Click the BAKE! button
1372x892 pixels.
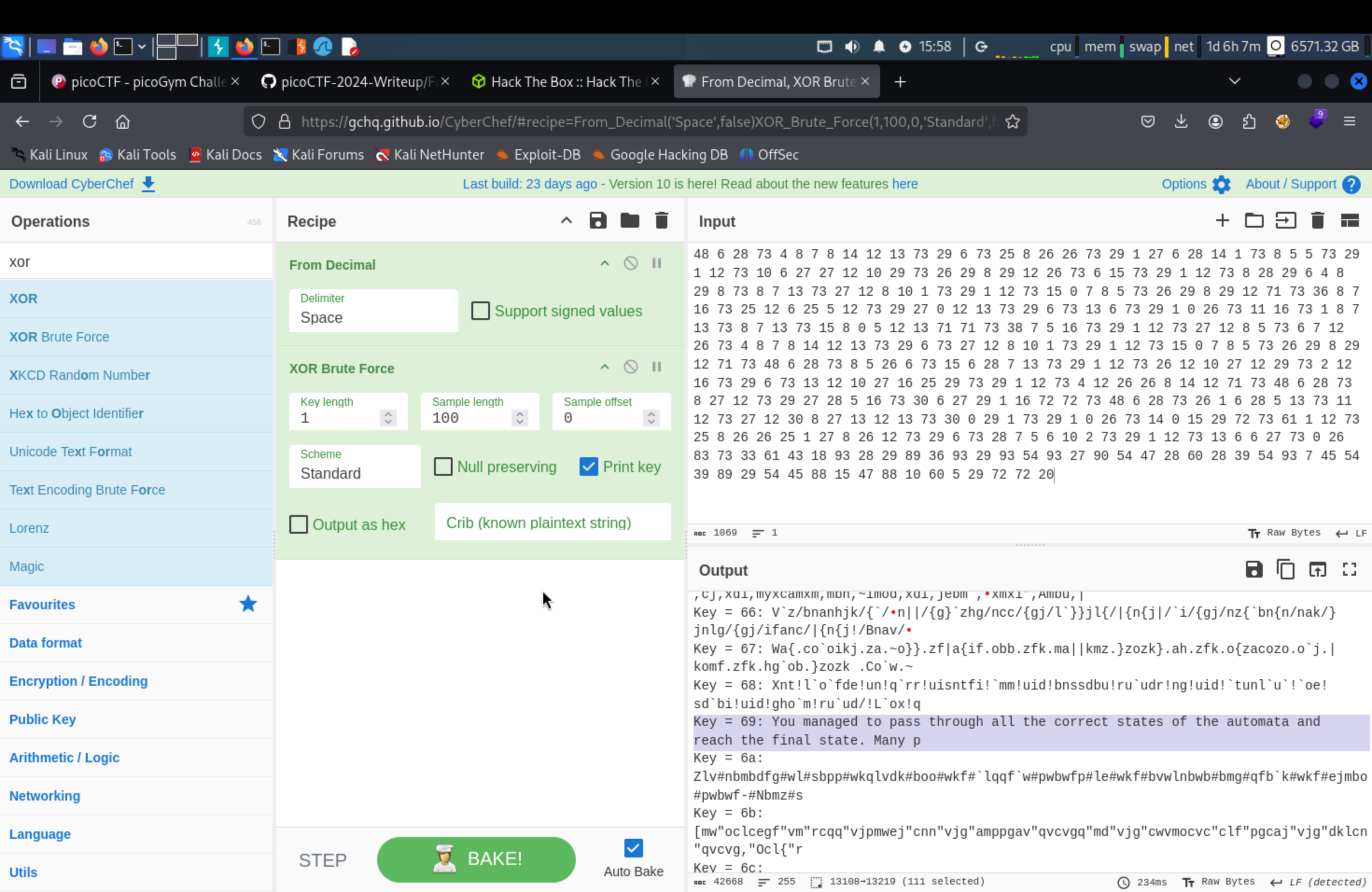(476, 859)
